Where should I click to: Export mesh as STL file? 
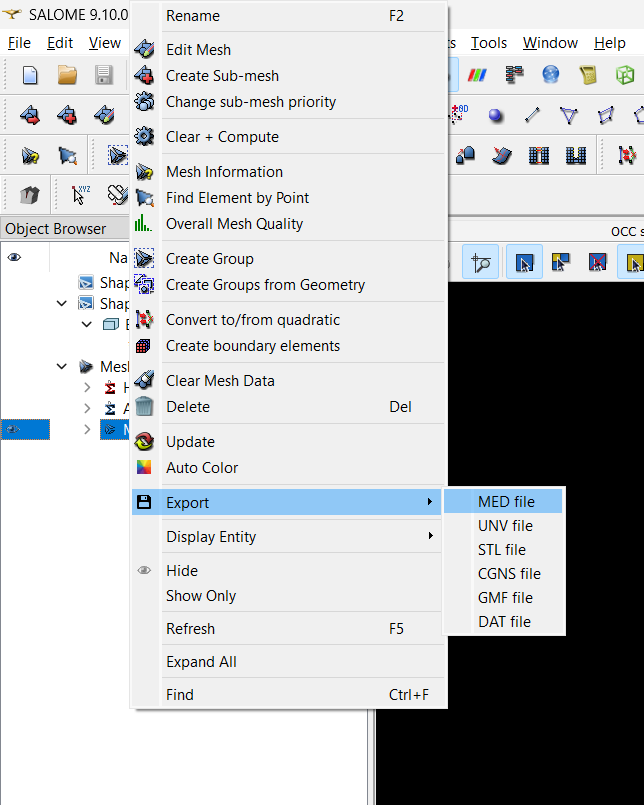tap(503, 549)
